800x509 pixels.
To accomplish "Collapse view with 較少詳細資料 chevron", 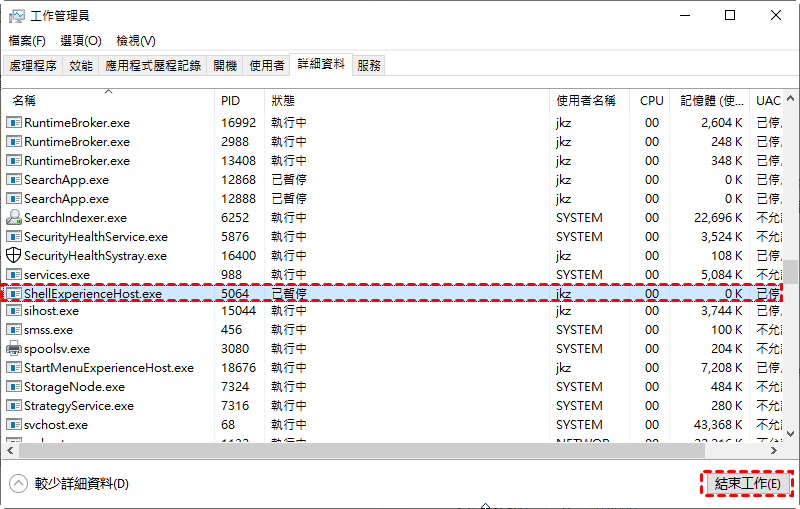I will tap(19, 484).
